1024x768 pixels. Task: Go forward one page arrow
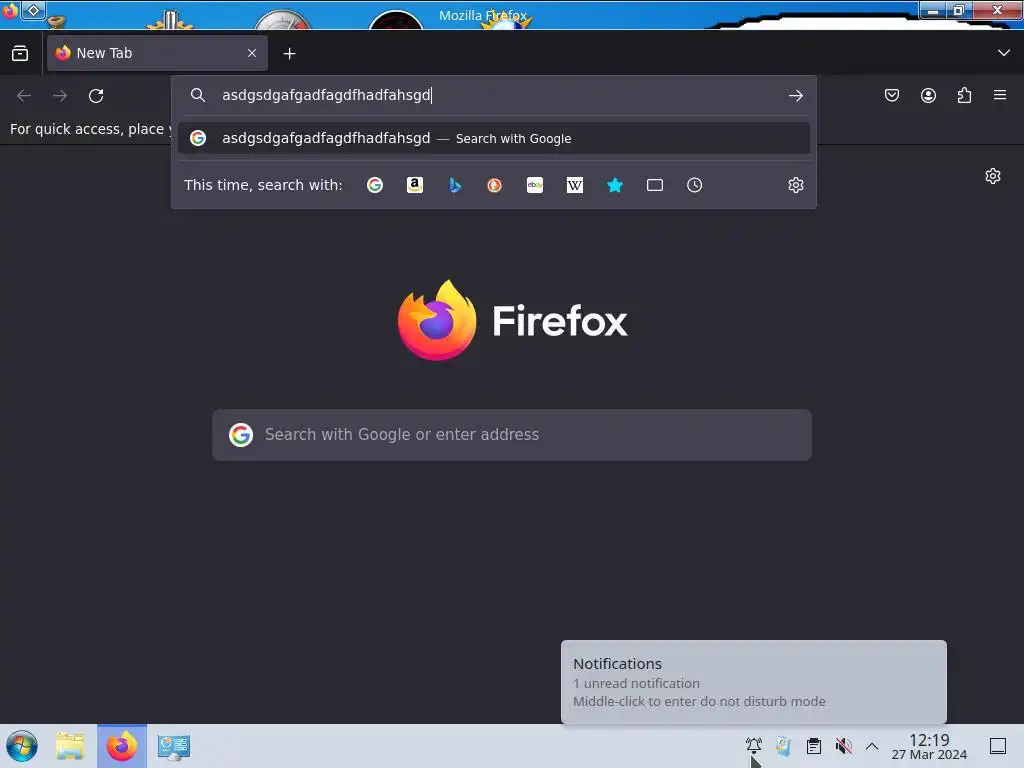(x=60, y=96)
